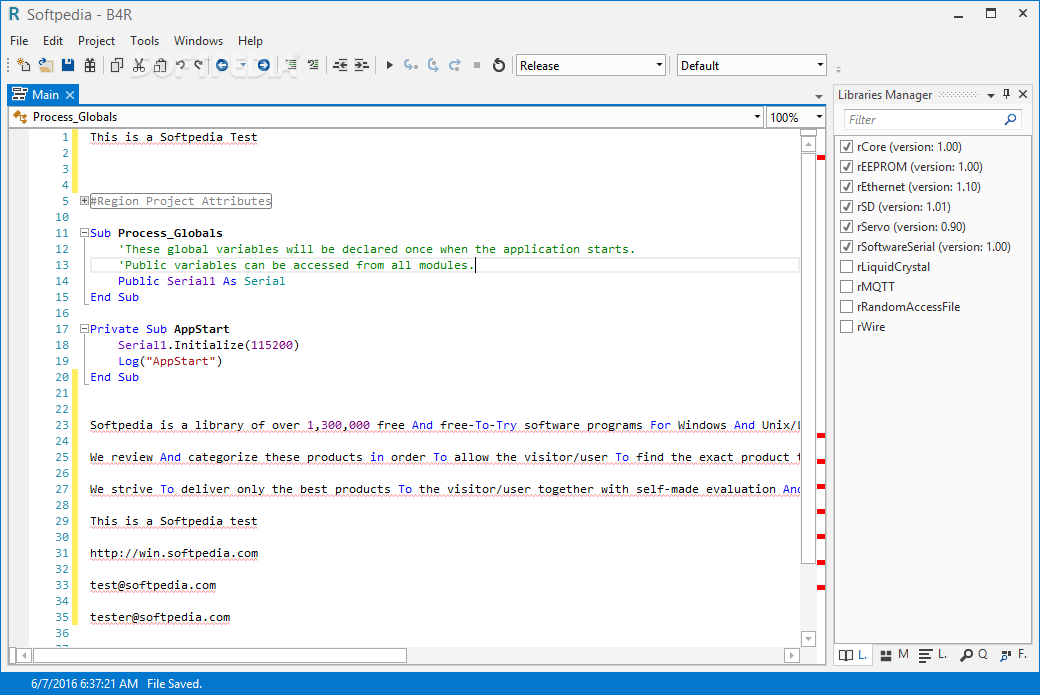Image resolution: width=1040 pixels, height=695 pixels.
Task: Switch to the Quick Search bottom tab
Action: tap(974, 655)
